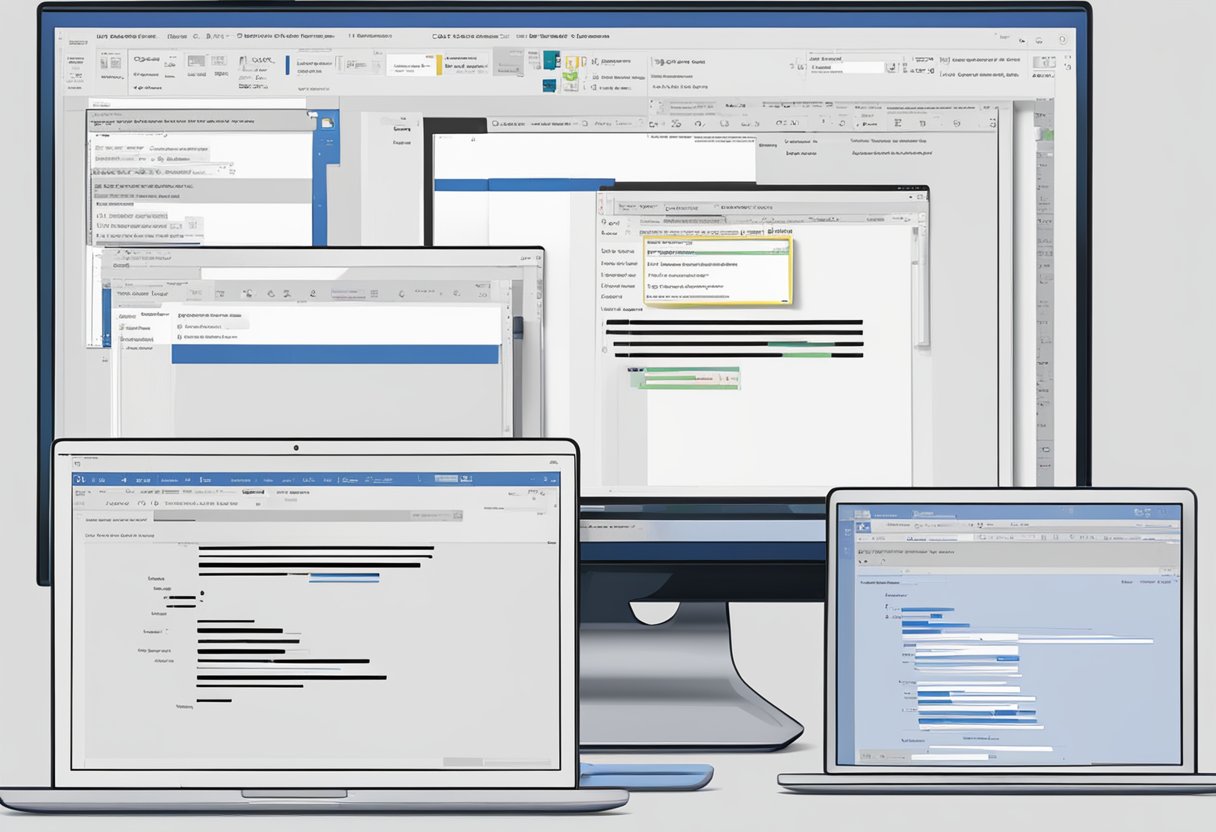Open the white styles gallery box in the ribbon
1216x832 pixels.
click(409, 65)
